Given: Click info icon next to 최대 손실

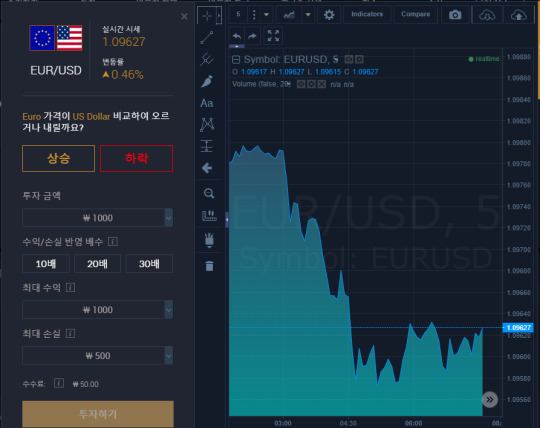Looking at the screenshot, I should pyautogui.click(x=70, y=333).
